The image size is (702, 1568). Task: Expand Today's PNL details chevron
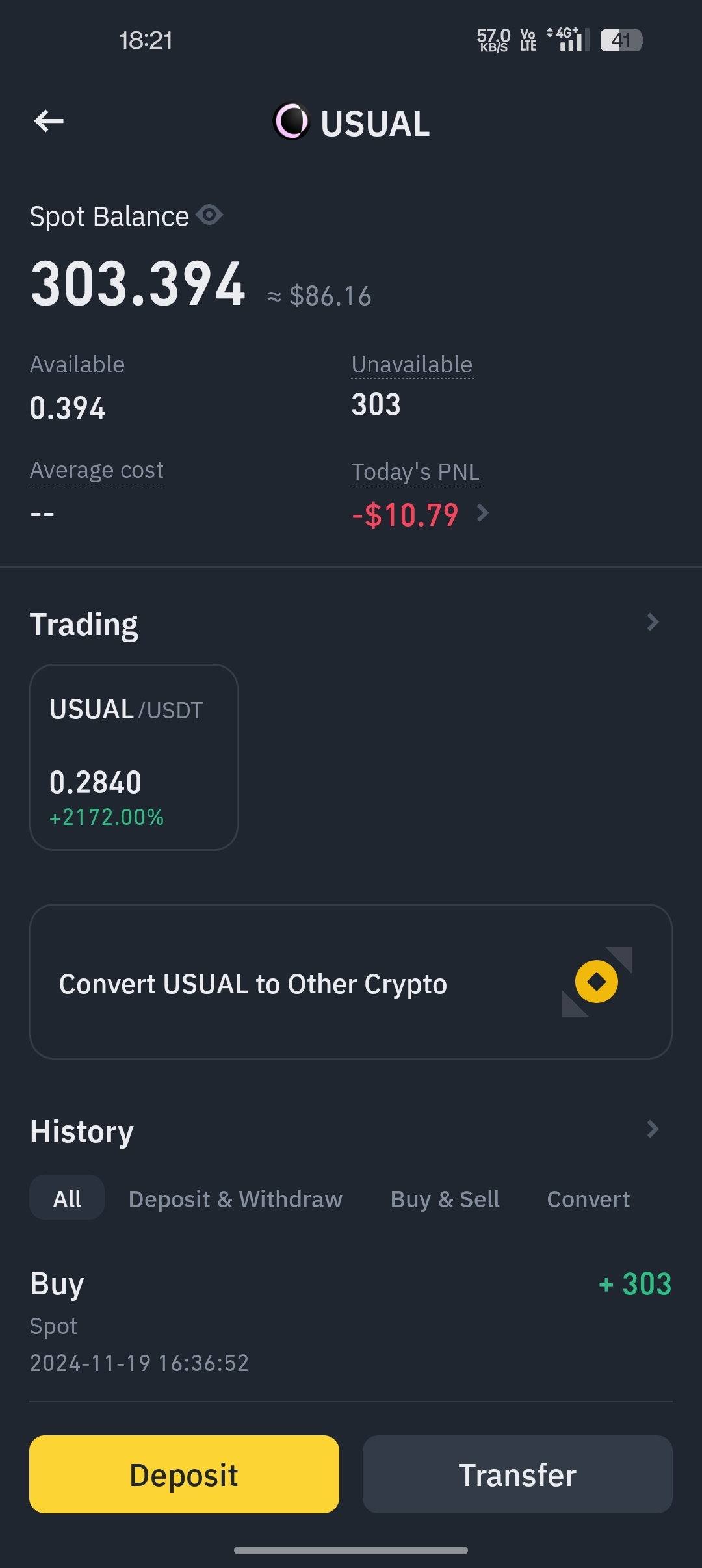point(482,513)
